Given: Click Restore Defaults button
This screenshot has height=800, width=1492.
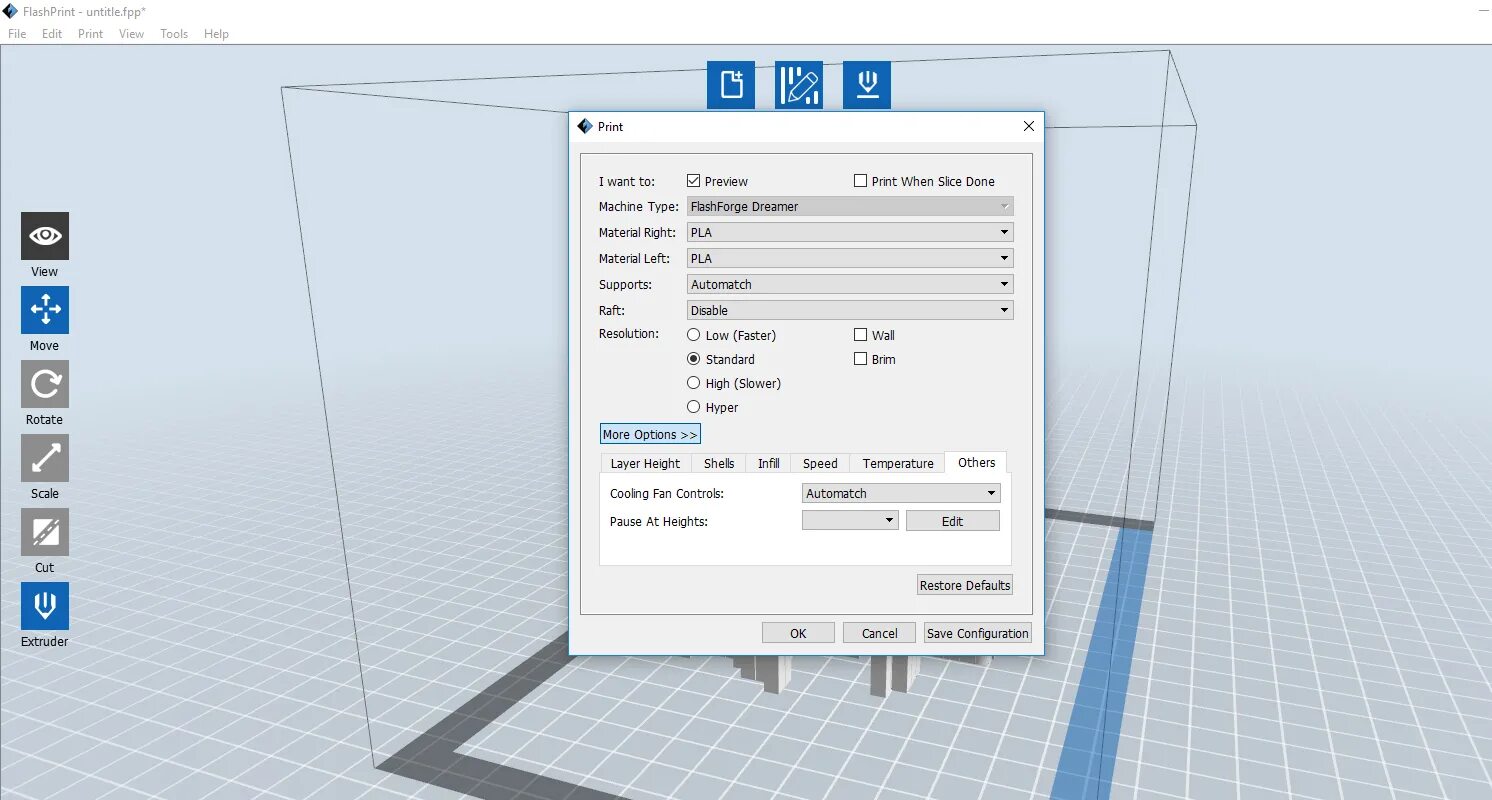Looking at the screenshot, I should [x=965, y=585].
